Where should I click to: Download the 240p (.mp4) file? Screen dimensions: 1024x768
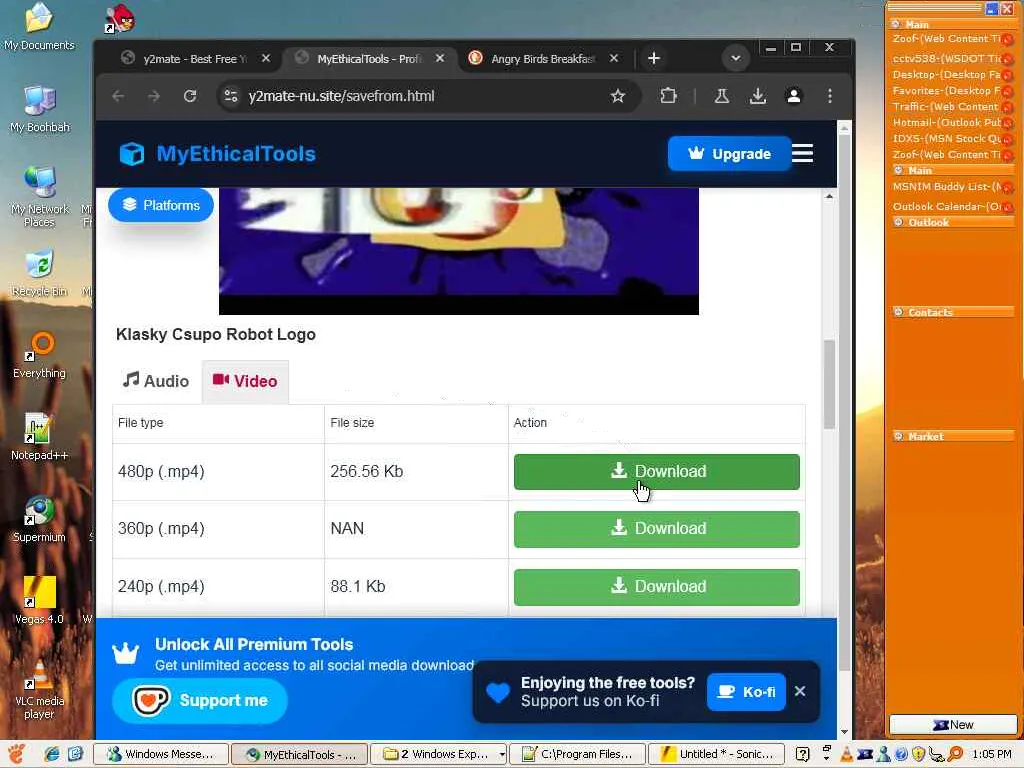click(656, 586)
